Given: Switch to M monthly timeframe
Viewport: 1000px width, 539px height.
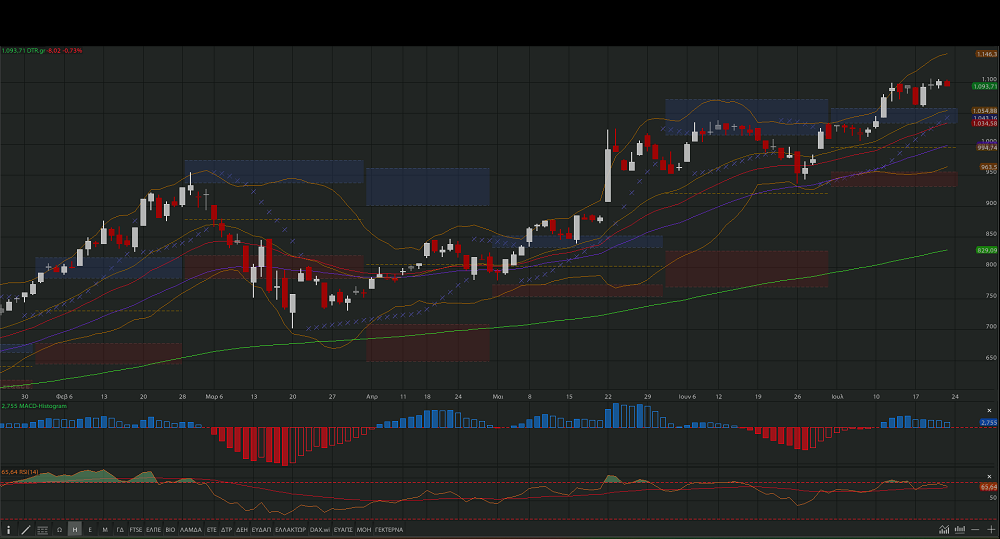Looking at the screenshot, I should 105,529.
